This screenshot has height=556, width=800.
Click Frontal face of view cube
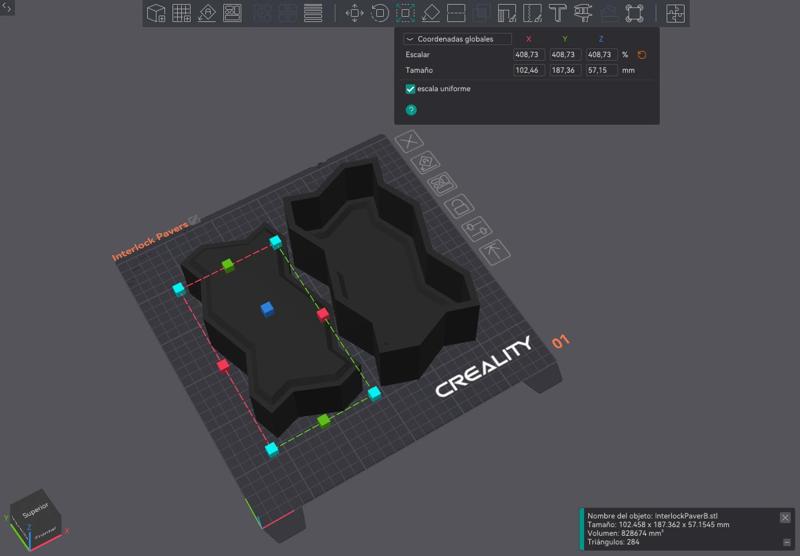coord(45,533)
